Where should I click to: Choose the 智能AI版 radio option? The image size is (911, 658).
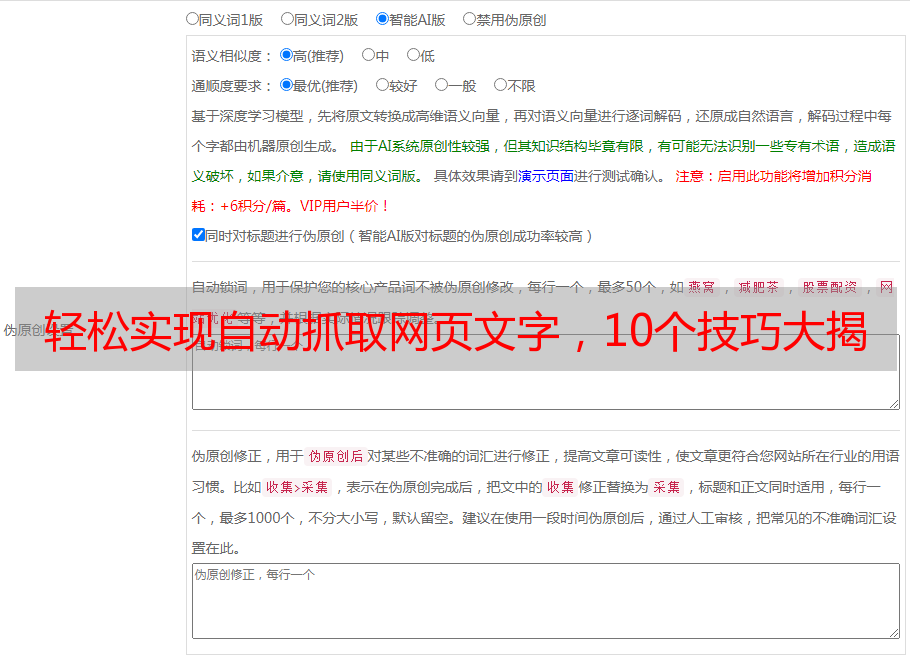coord(382,19)
